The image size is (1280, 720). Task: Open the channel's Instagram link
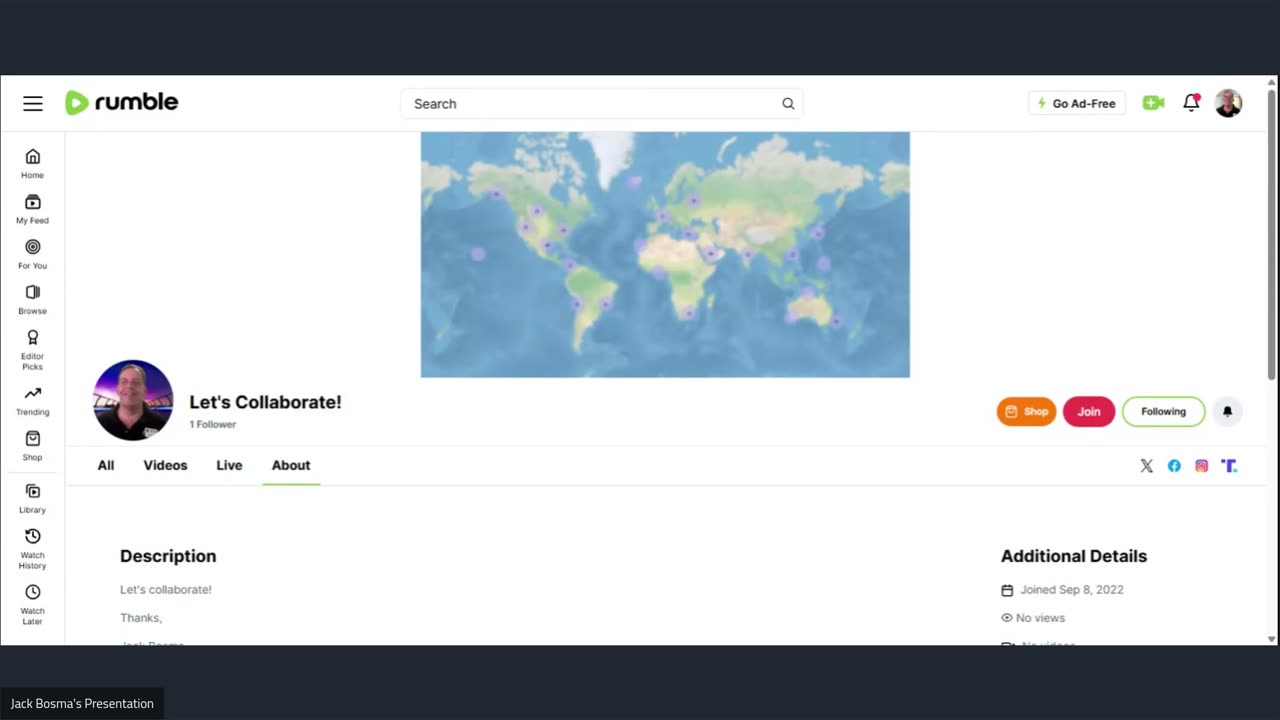pyautogui.click(x=1202, y=466)
